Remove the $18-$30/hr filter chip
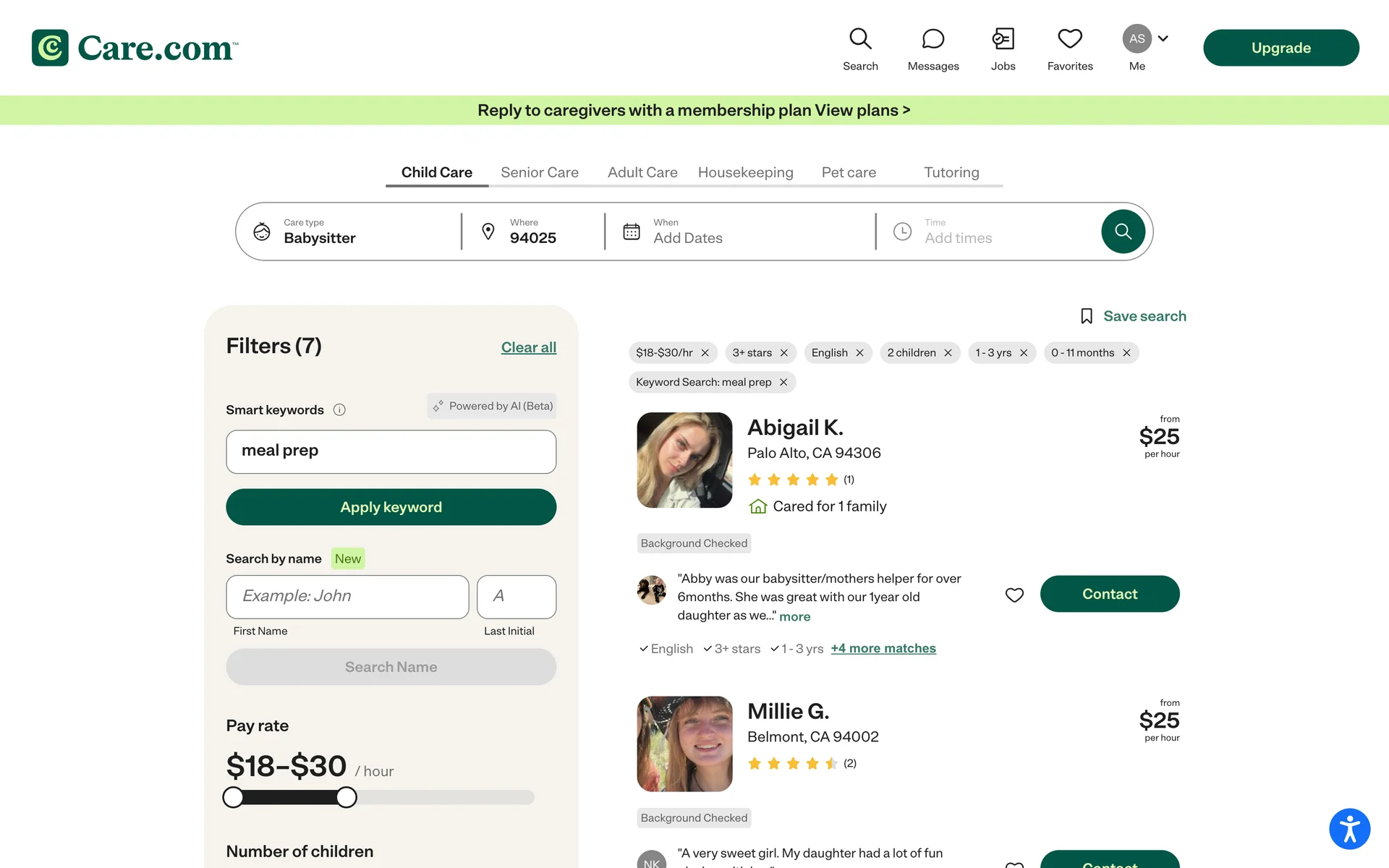The width and height of the screenshot is (1389, 868). (x=705, y=353)
